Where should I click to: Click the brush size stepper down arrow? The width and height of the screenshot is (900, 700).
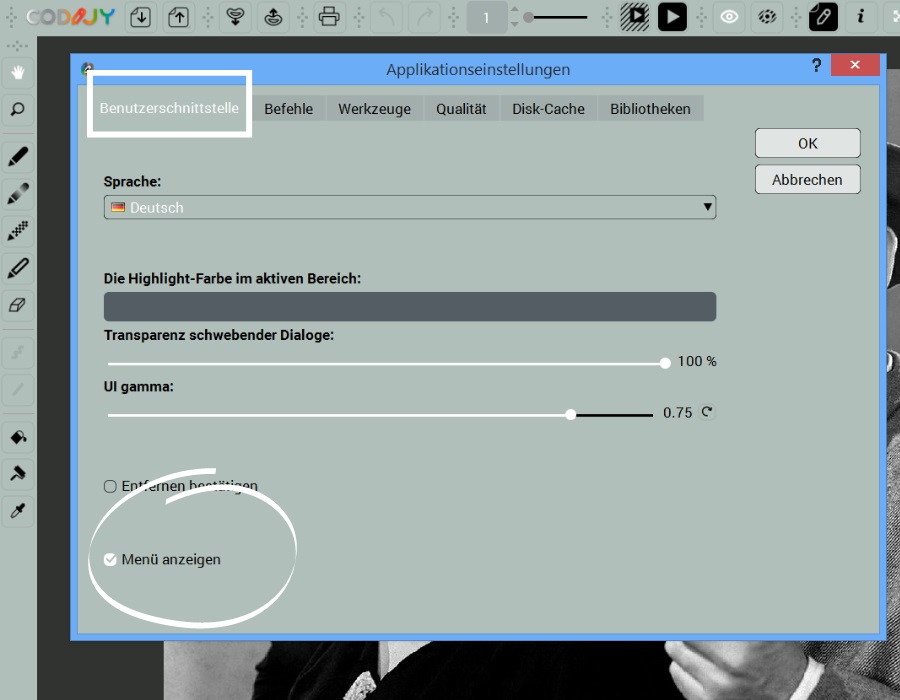514,24
